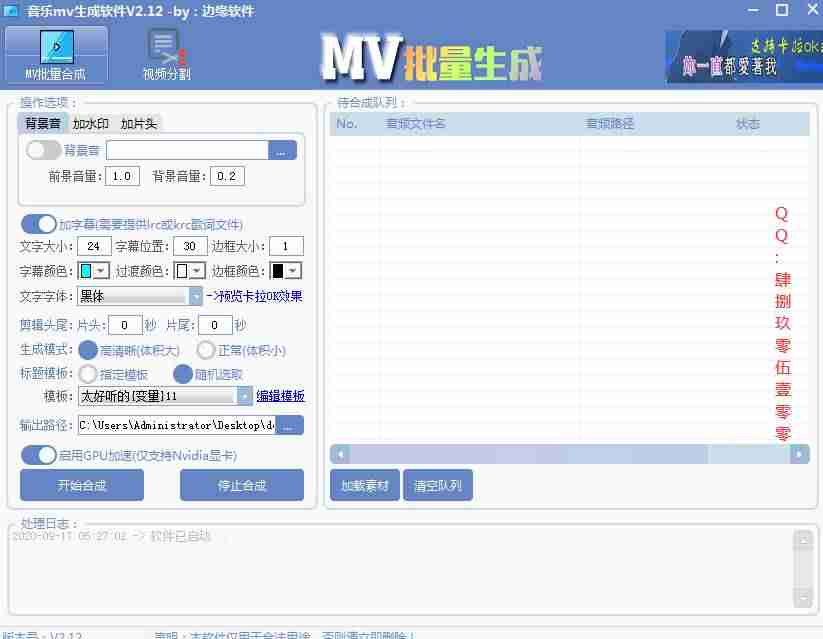The width and height of the screenshot is (823, 639).
Task: Click the queue scrollbar left arrow
Action: [x=340, y=454]
